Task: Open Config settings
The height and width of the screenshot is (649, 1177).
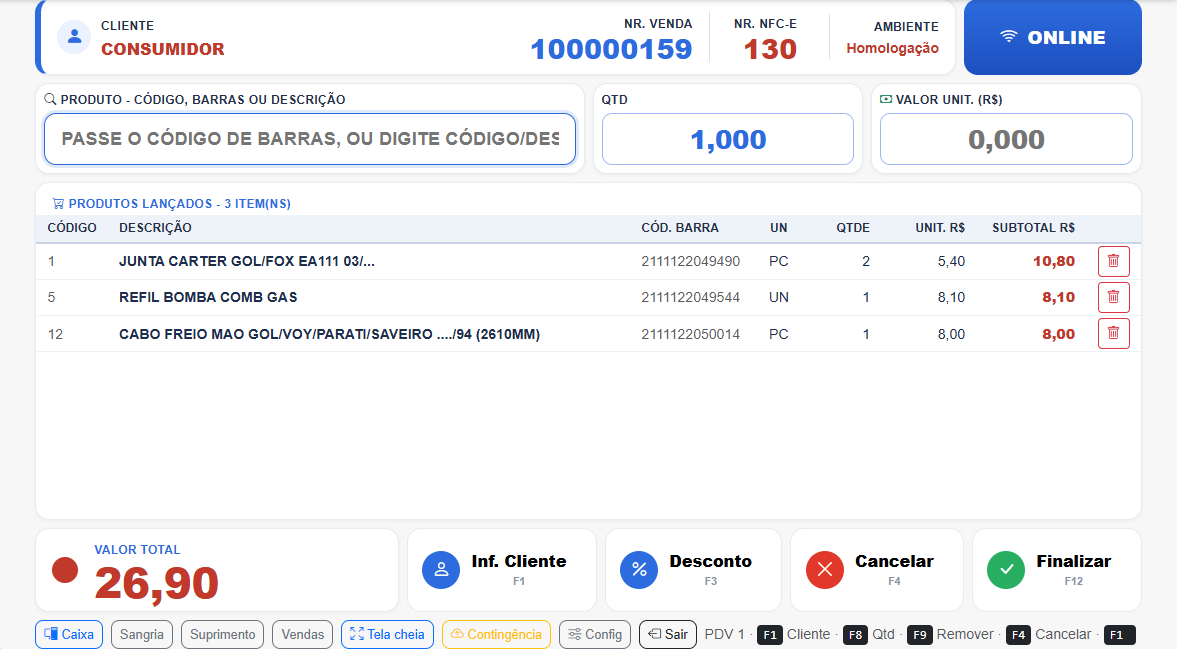Action: coord(595,634)
